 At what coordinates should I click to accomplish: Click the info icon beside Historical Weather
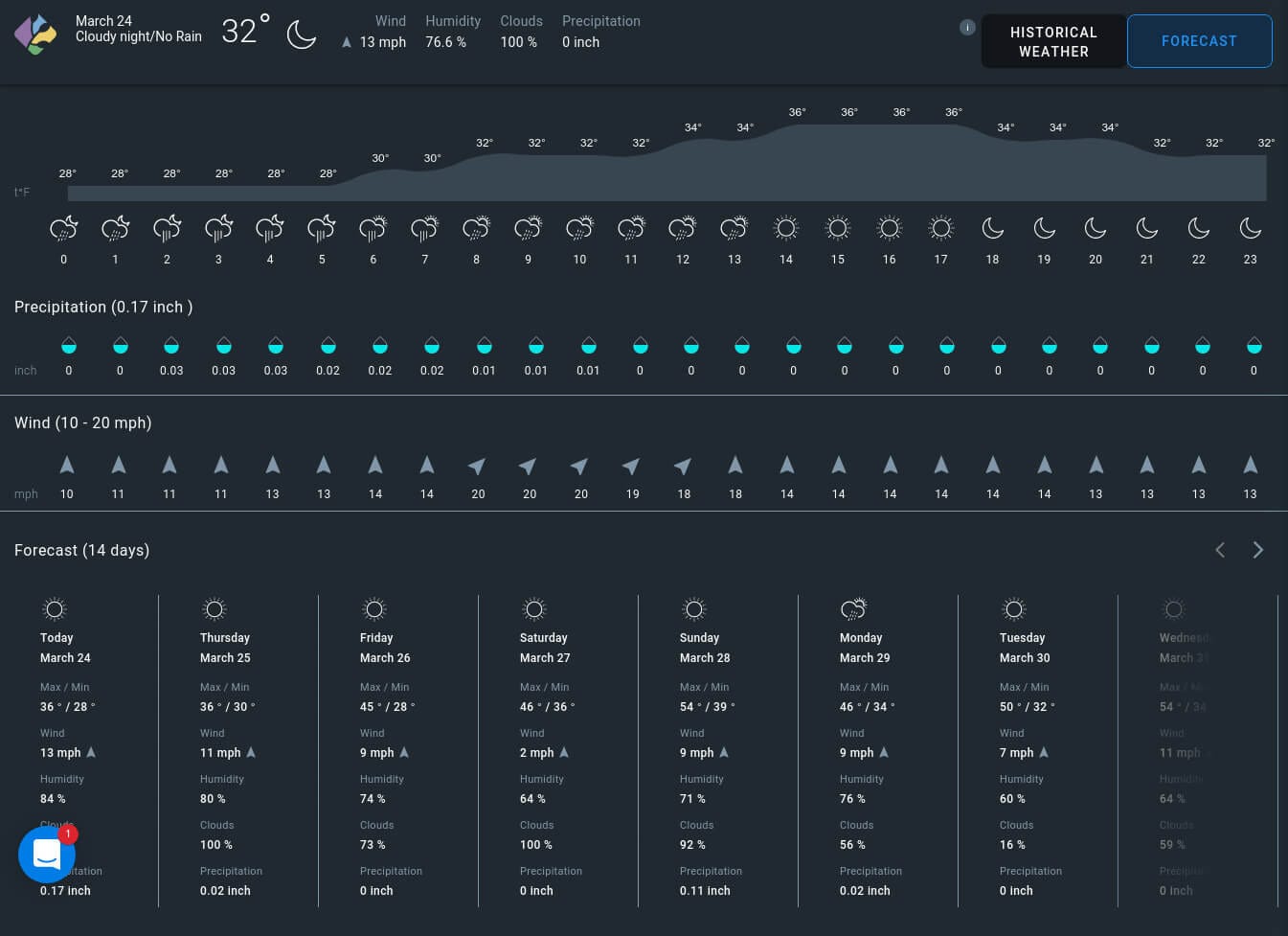(x=967, y=27)
